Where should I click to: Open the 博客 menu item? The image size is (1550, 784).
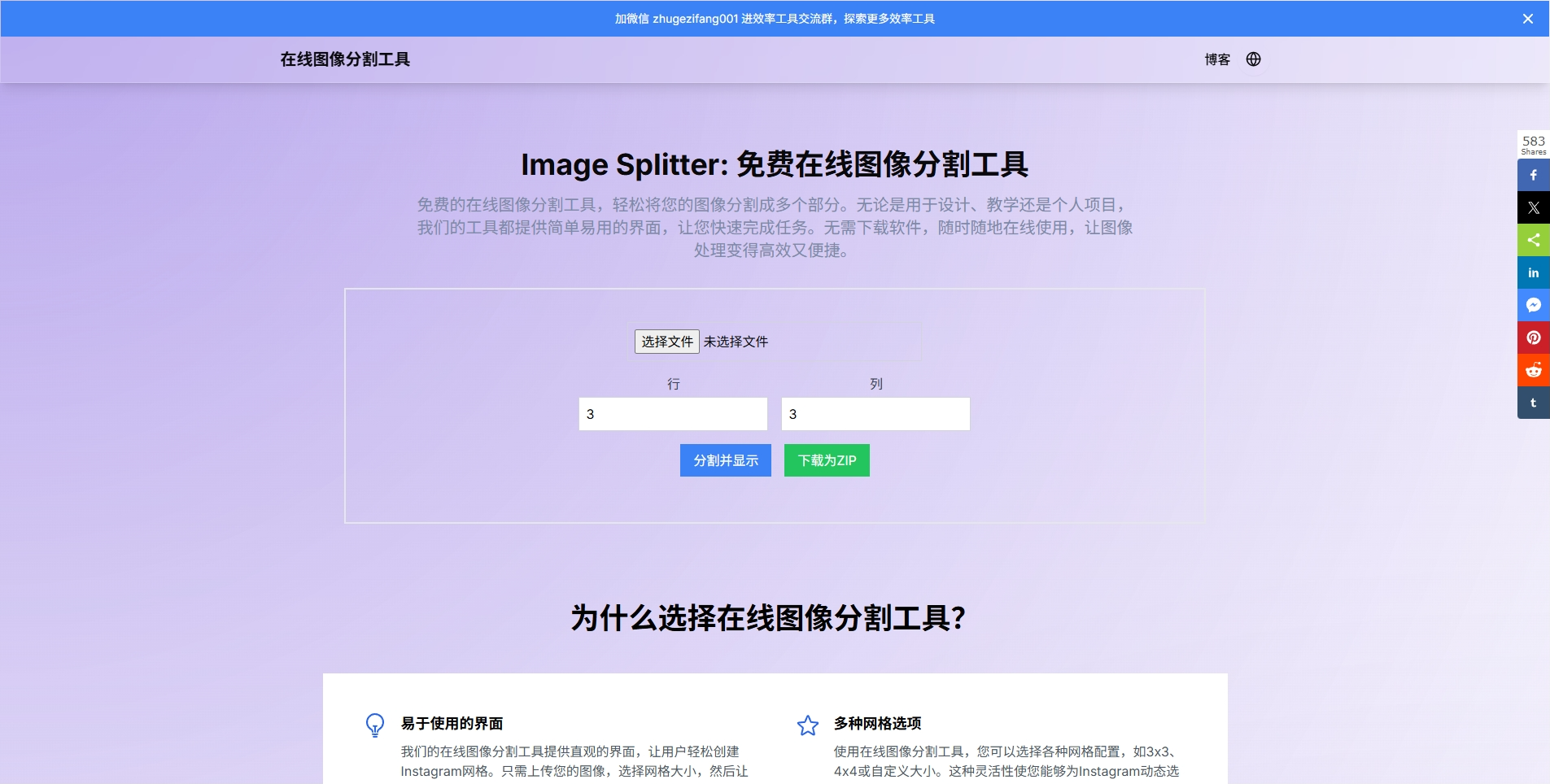[x=1216, y=59]
